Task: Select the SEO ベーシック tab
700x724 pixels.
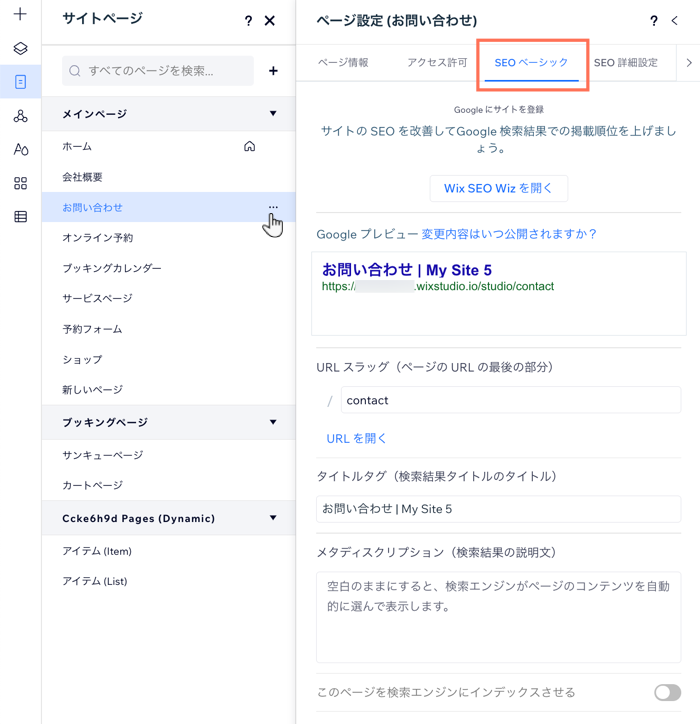Action: coord(531,63)
